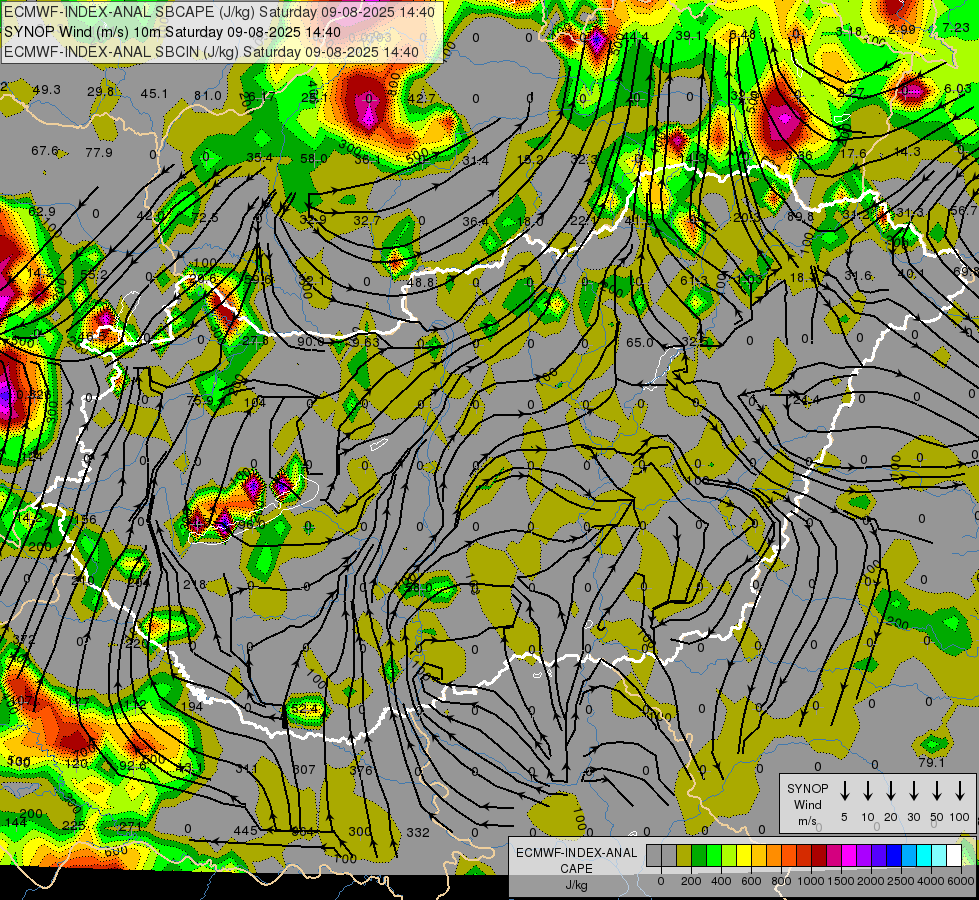Click the '7.23' value in the top-right
The image size is (979, 900).
[956, 27]
